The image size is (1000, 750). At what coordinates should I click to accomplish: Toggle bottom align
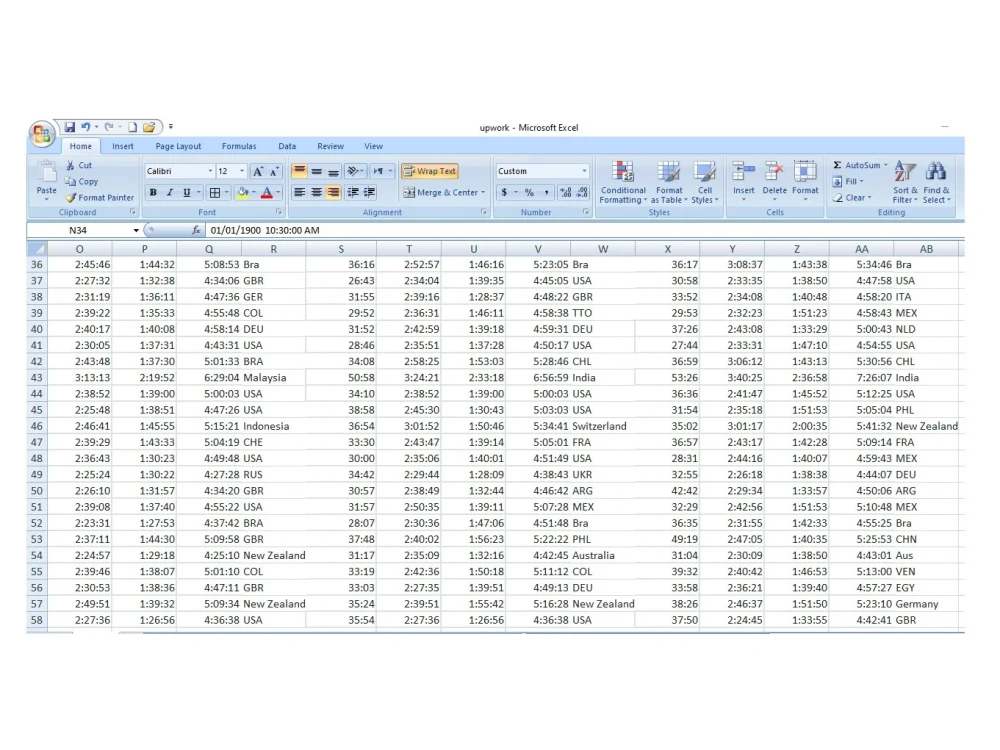click(x=333, y=172)
